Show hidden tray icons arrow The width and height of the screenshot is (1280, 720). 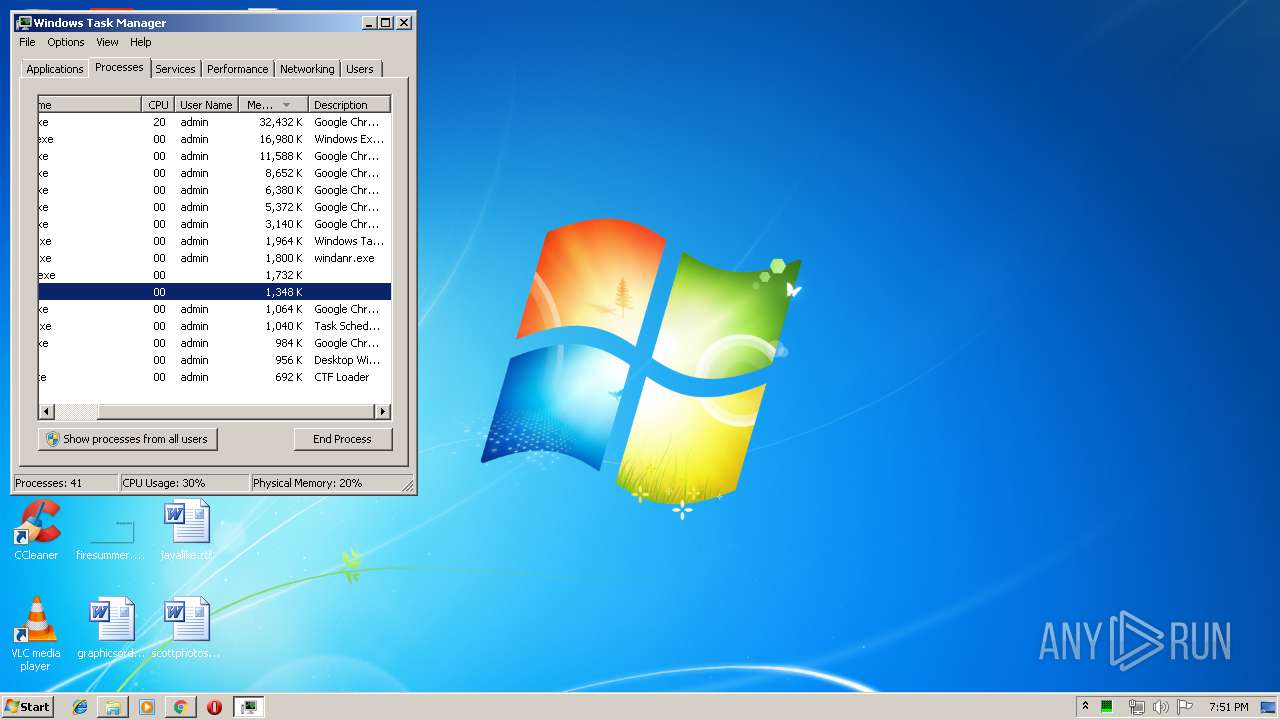(1085, 707)
